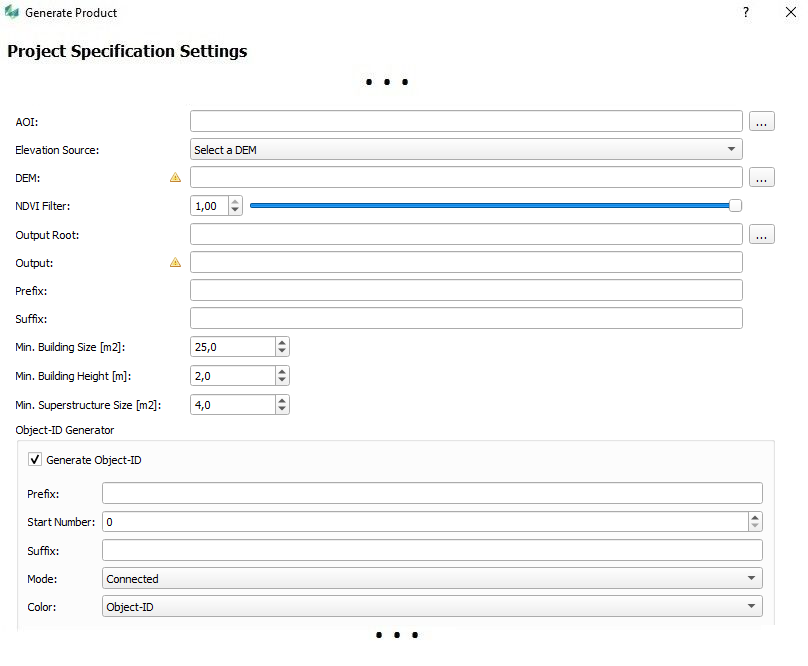Click the DEM warning icon
Image resolution: width=808 pixels, height=666 pixels.
tap(176, 178)
